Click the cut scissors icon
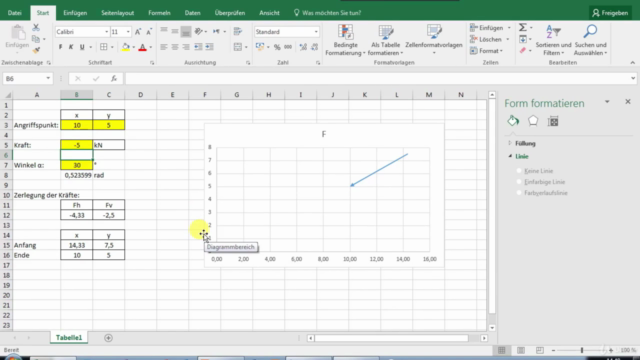The width and height of the screenshot is (640, 360). (x=36, y=27)
